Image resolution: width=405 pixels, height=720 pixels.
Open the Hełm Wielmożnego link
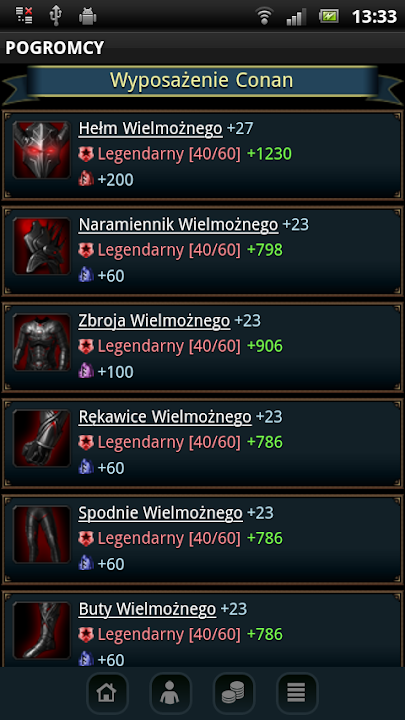[x=151, y=129]
